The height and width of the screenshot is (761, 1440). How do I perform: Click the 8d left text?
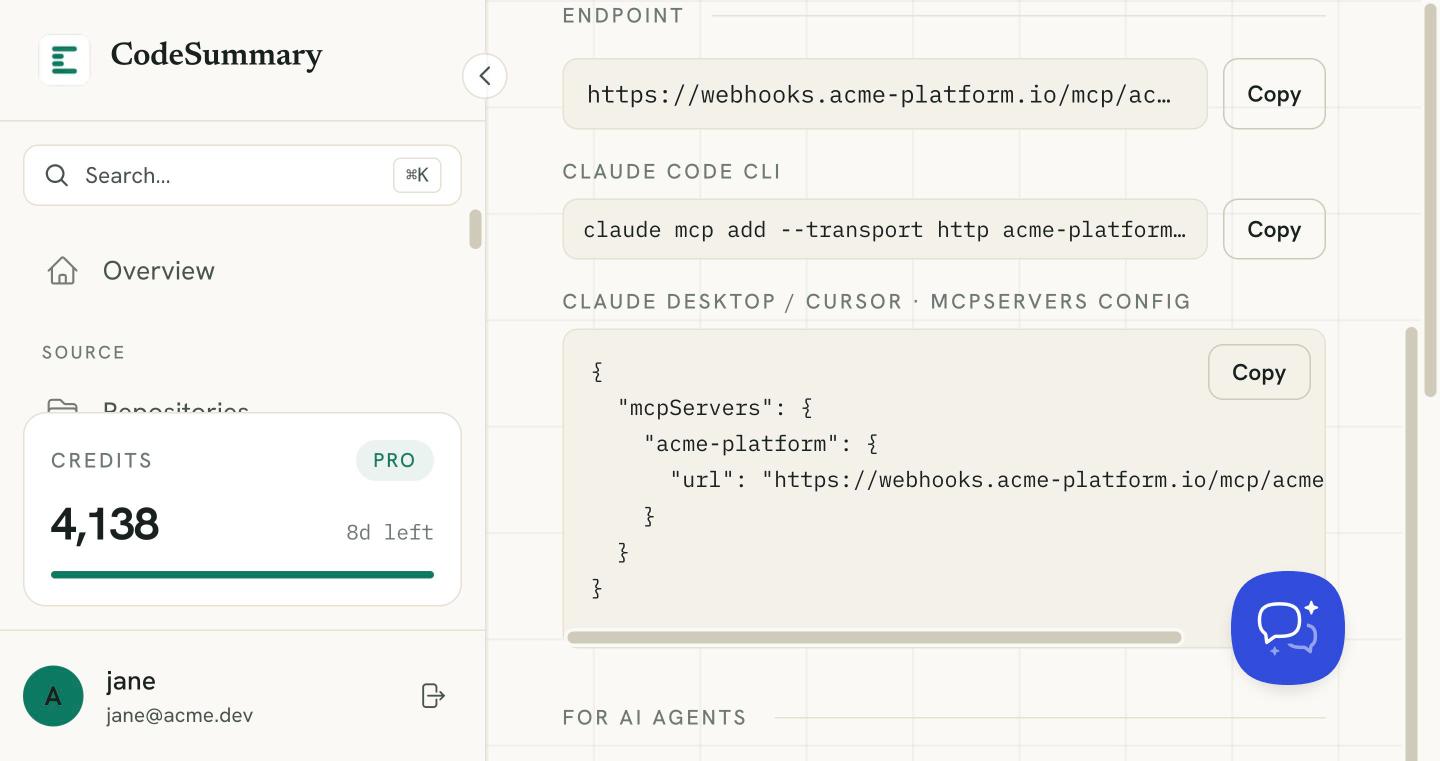390,533
